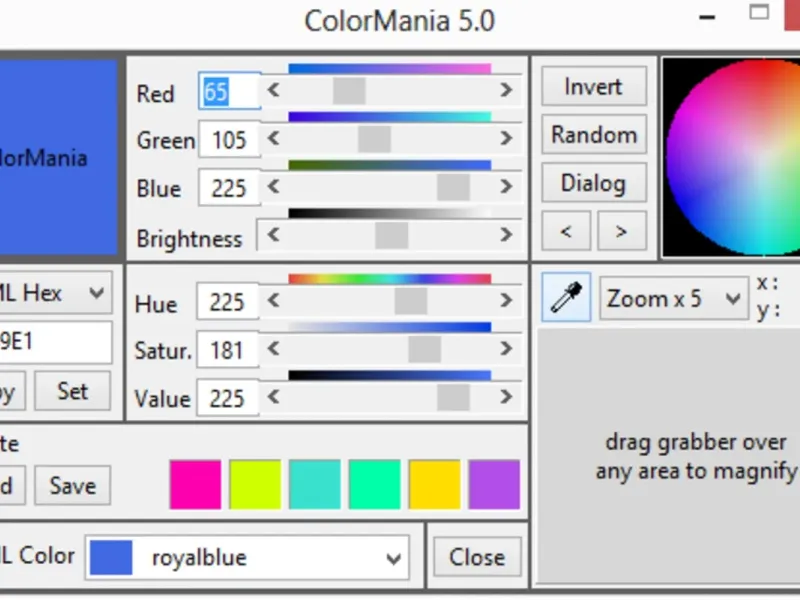The image size is (800, 600).
Task: Click the palette Save button
Action: [x=72, y=486]
